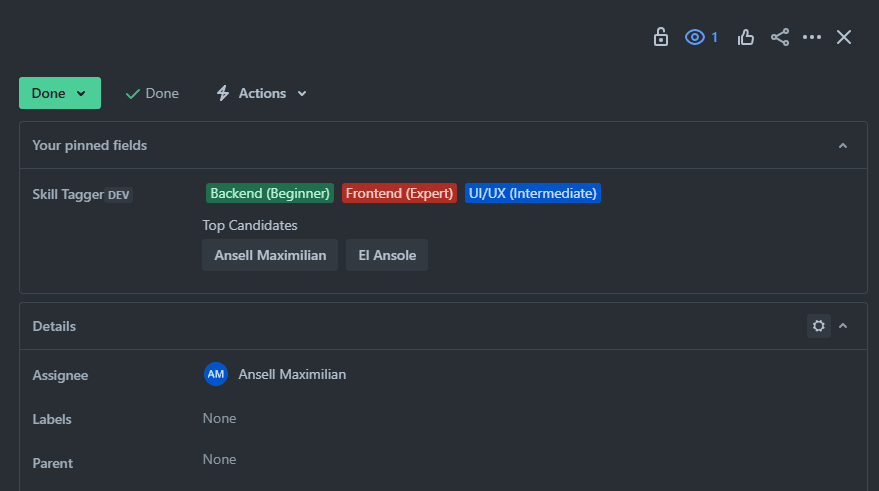Open the Actions lightning dropdown
879x491 pixels.
coord(262,93)
